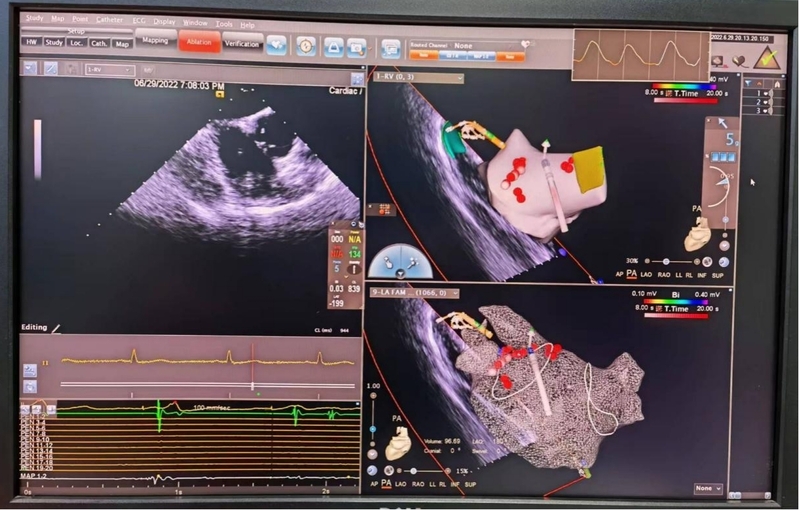Click the Verification stage button

[x=242, y=42]
